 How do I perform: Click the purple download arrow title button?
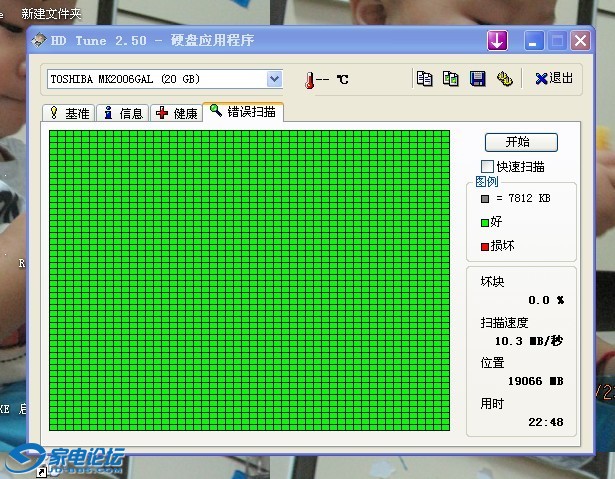coord(497,40)
